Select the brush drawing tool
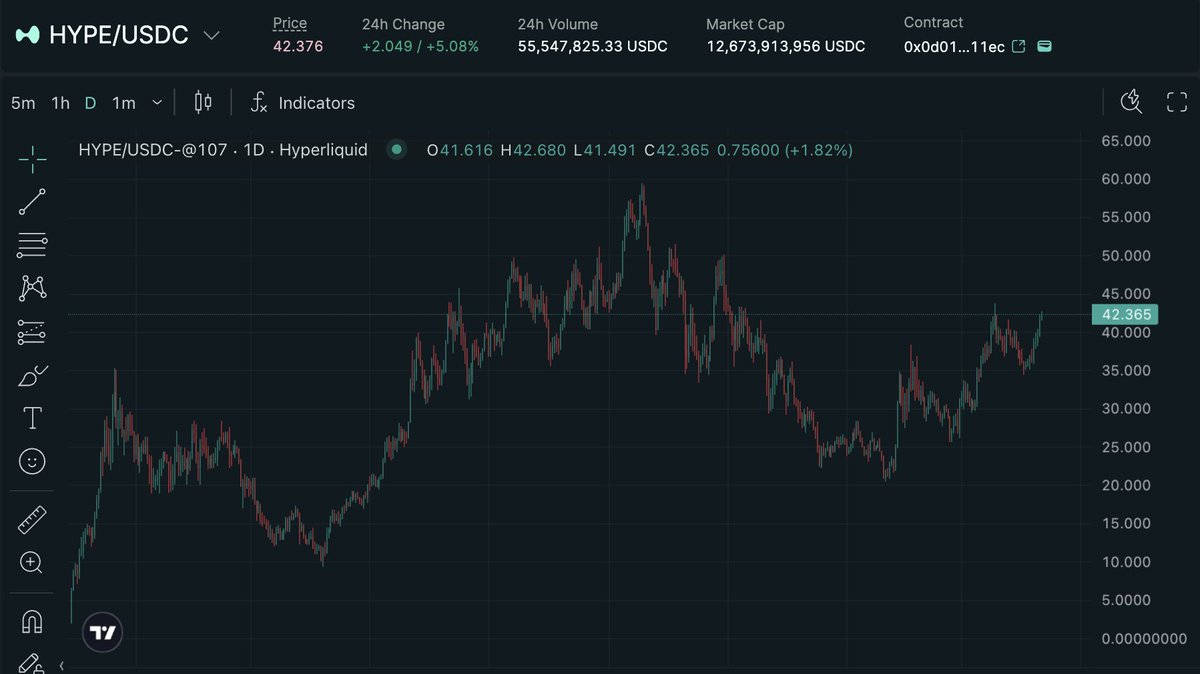Image resolution: width=1200 pixels, height=674 pixels. (x=32, y=376)
